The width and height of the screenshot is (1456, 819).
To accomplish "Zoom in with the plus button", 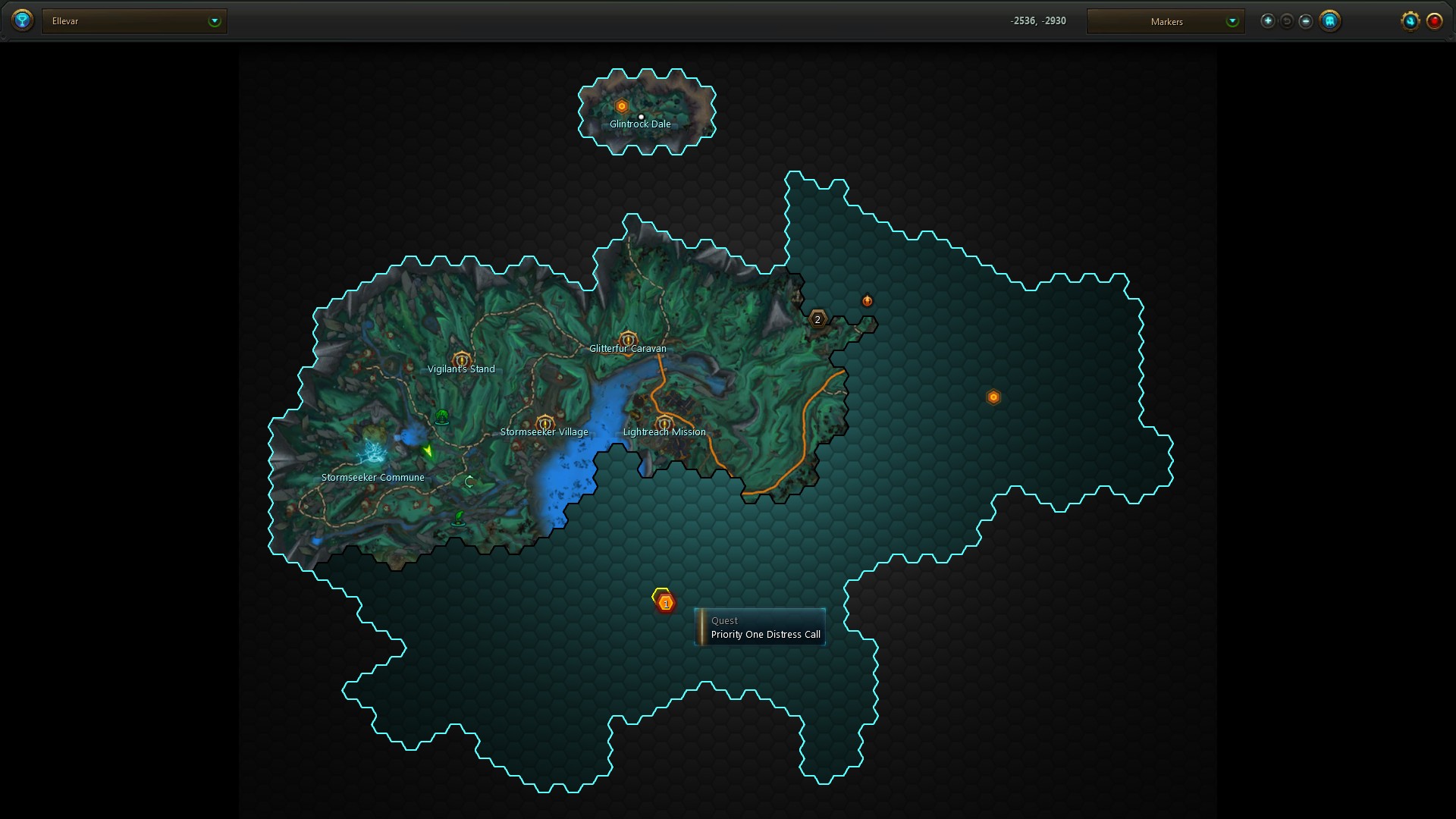I will [1268, 21].
